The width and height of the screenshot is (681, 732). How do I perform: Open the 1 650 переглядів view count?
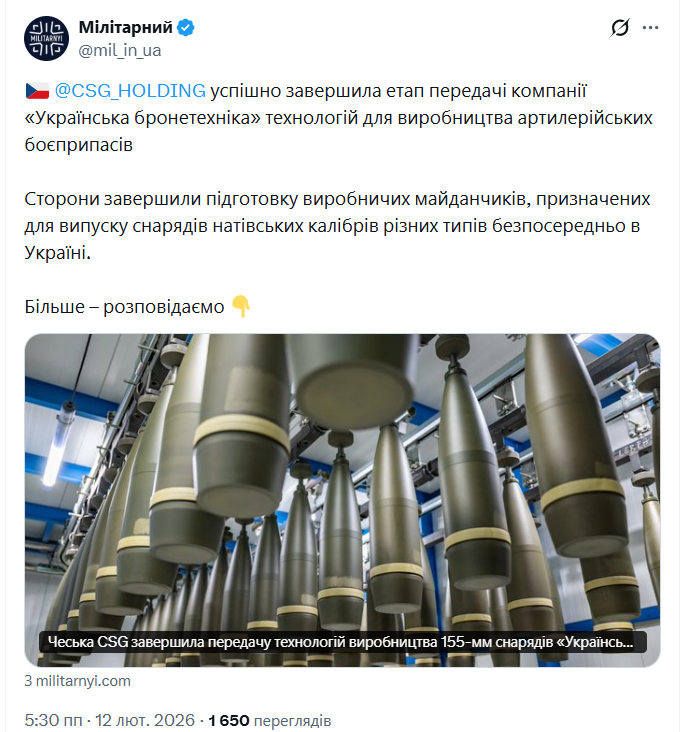(x=269, y=720)
